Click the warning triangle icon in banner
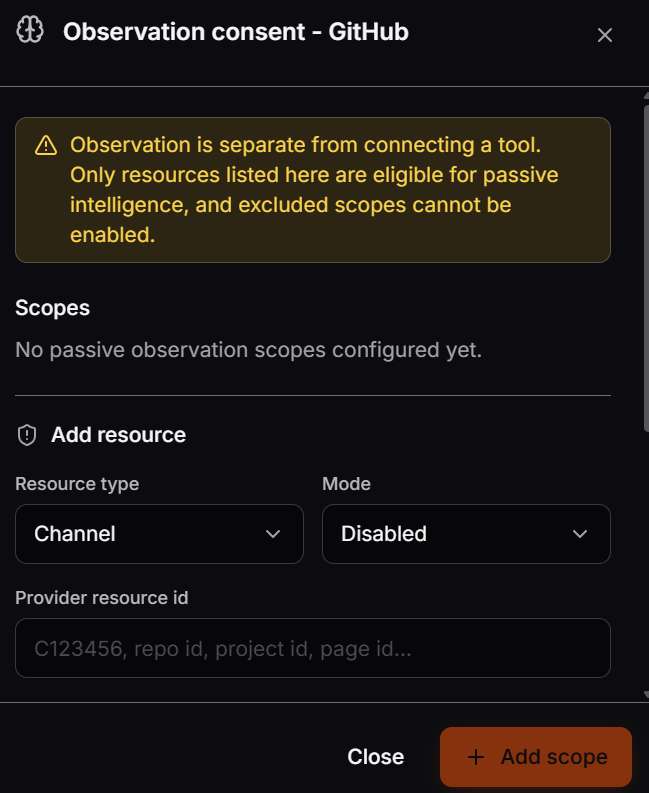649x793 pixels. click(46, 145)
